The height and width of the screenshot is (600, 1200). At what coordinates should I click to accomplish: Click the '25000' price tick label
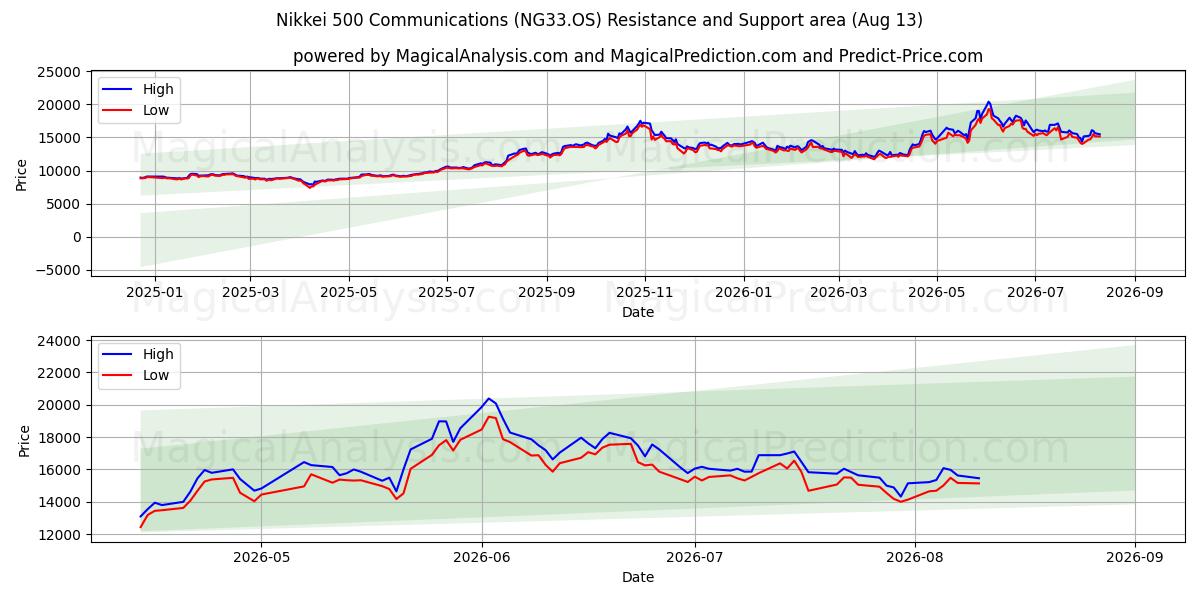(60, 72)
